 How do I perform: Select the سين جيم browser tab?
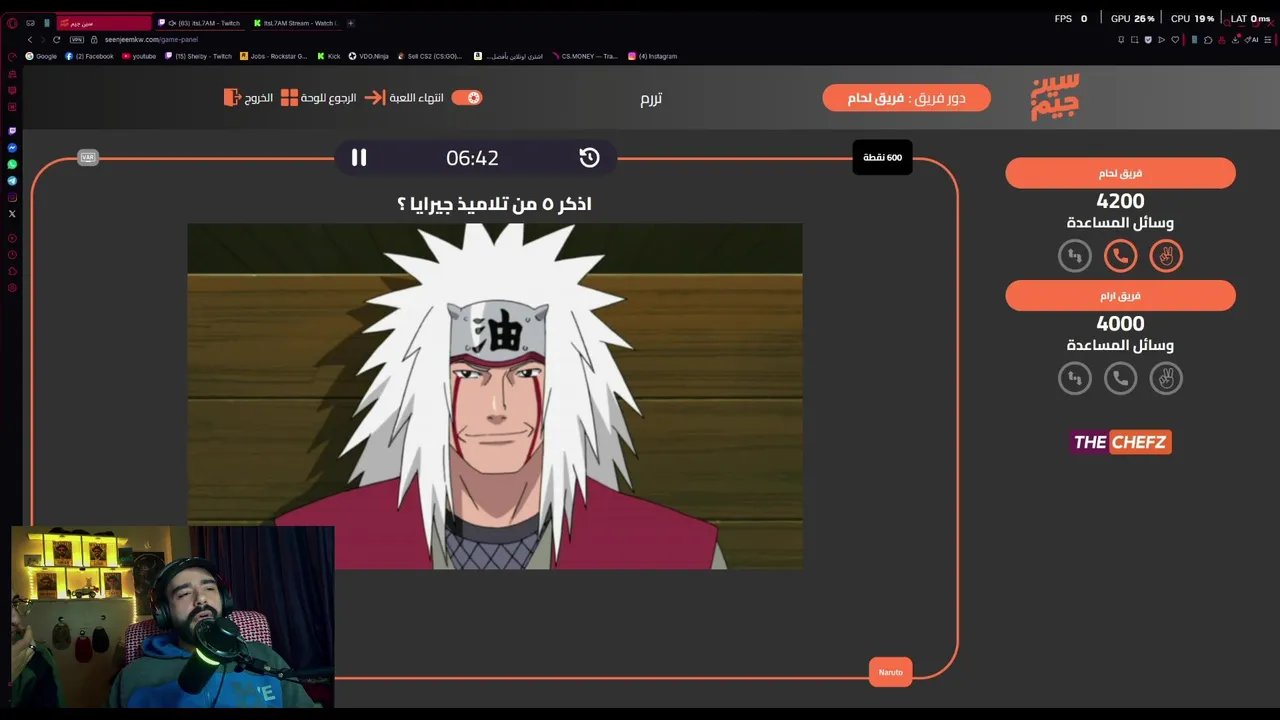(x=105, y=23)
